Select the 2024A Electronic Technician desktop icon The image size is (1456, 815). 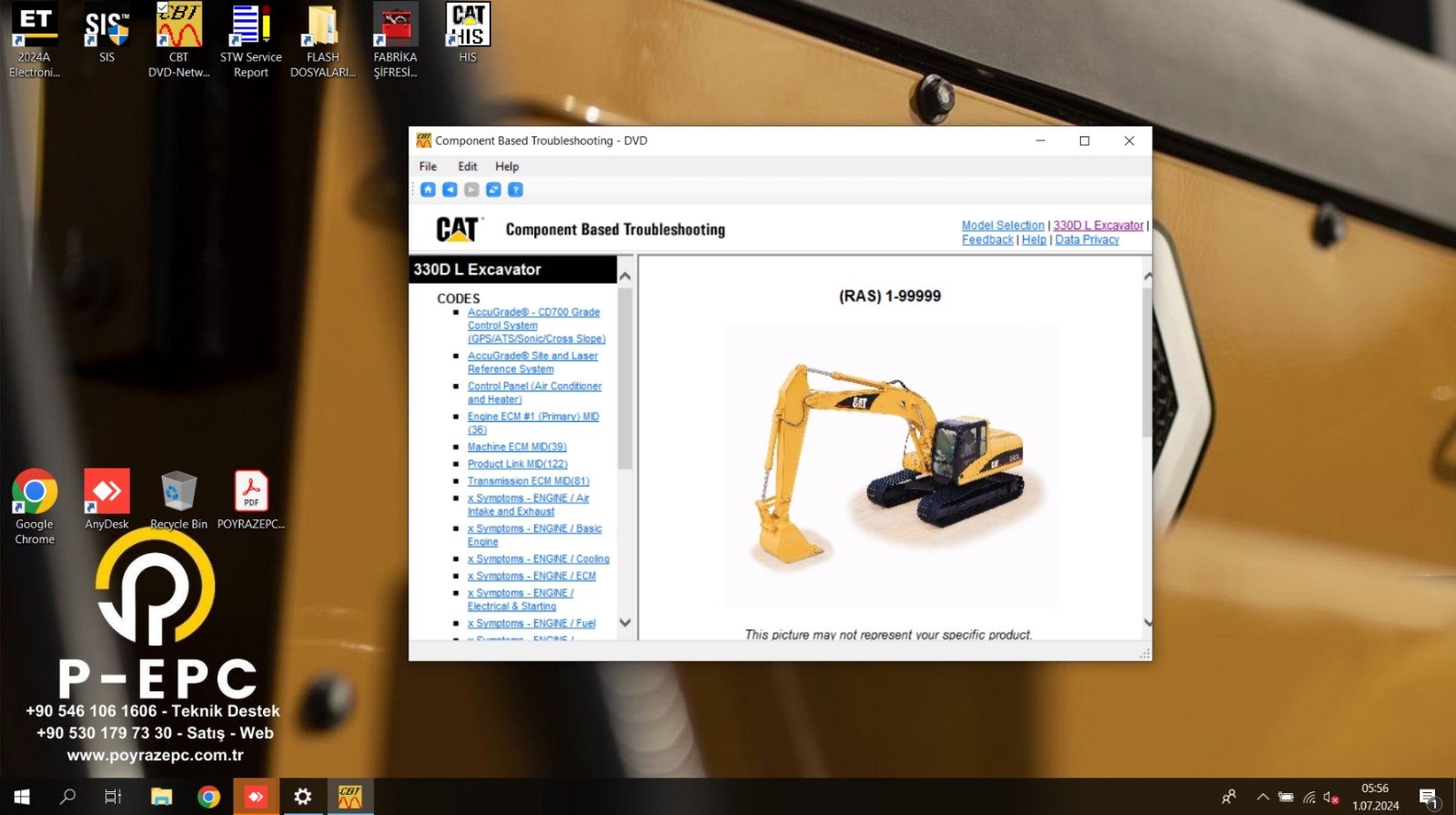click(x=35, y=40)
